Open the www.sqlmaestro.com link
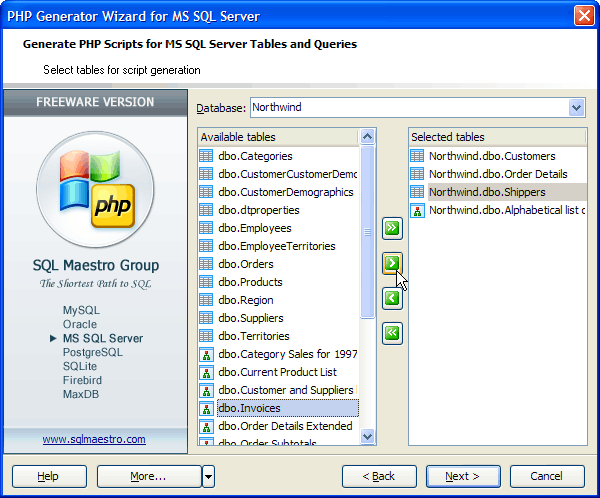Image resolution: width=600 pixels, height=498 pixels. coord(94,439)
